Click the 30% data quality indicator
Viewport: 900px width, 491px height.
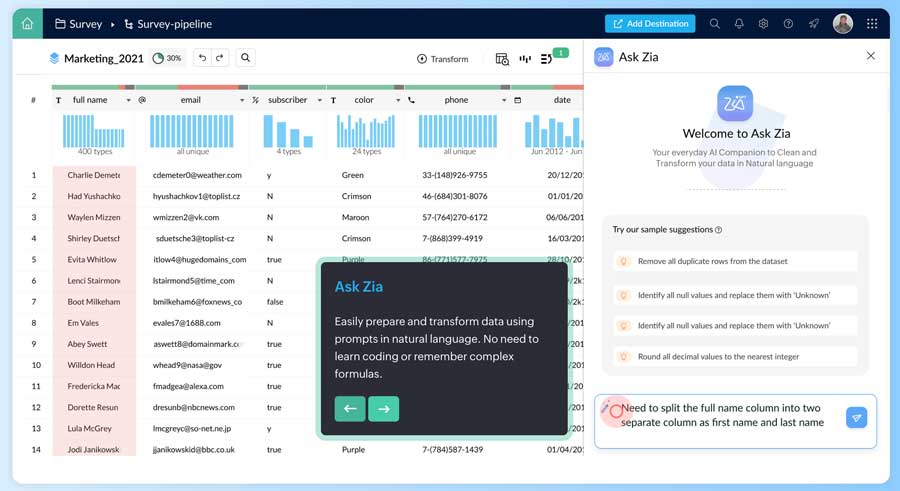pos(167,58)
